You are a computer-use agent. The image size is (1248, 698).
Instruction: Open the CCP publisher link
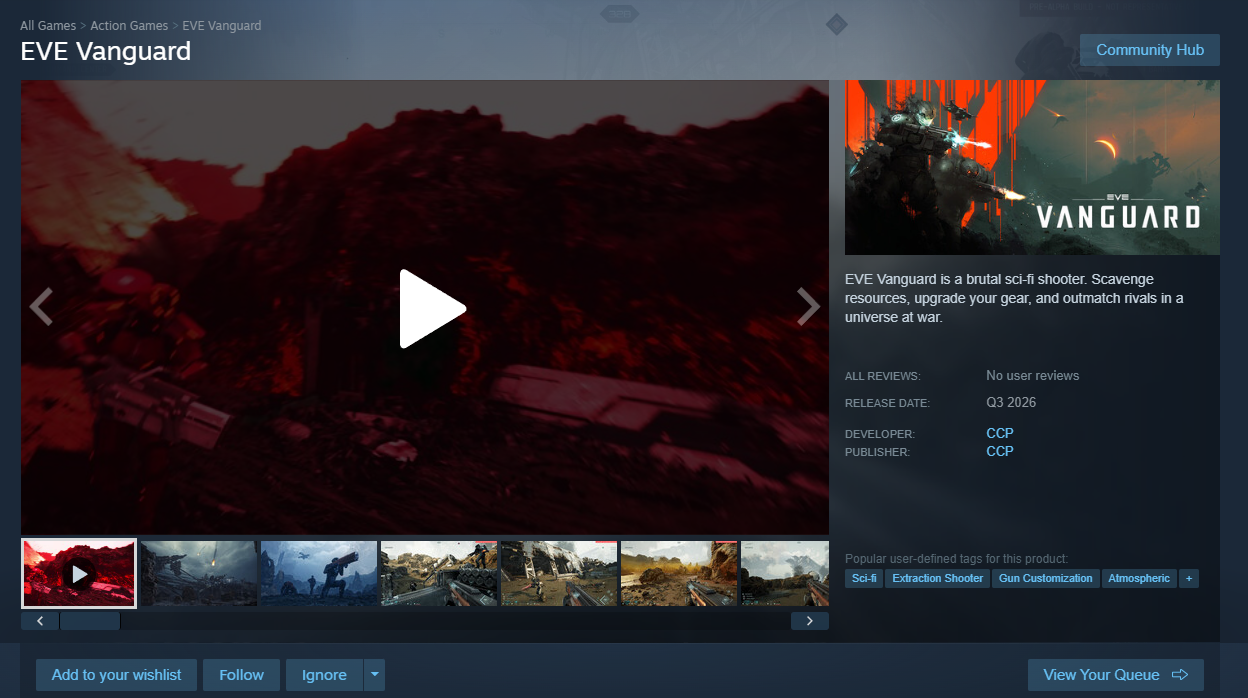click(1000, 451)
